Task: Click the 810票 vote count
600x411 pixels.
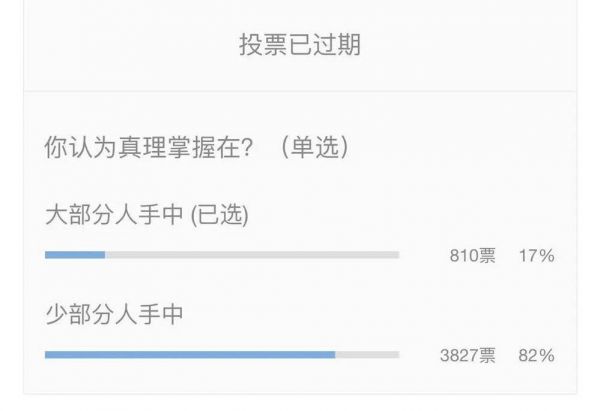Action: 472,256
